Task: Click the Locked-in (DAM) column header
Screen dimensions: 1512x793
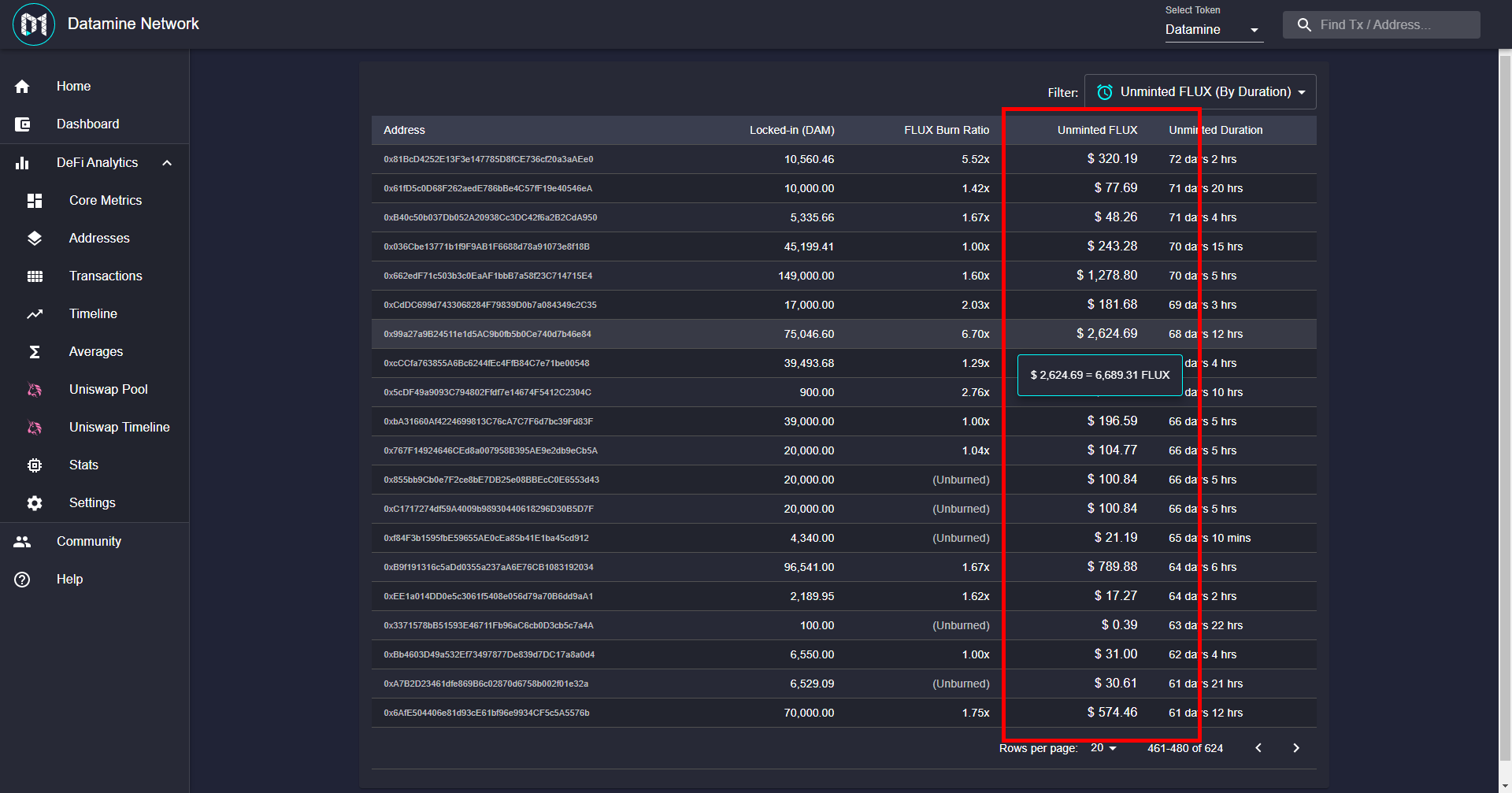Action: [x=791, y=131]
